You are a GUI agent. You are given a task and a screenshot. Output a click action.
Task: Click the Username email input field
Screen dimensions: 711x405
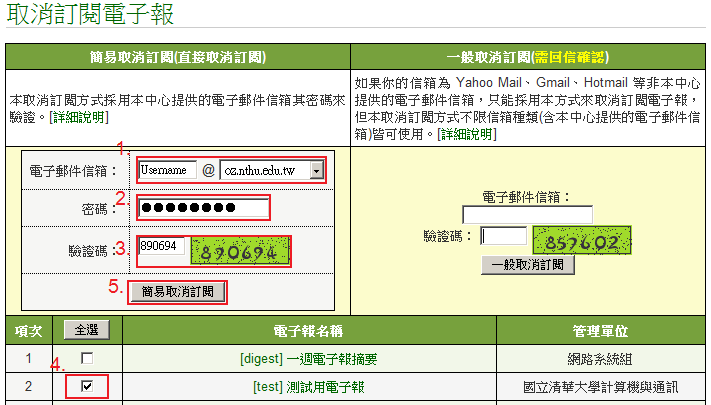[x=167, y=171]
